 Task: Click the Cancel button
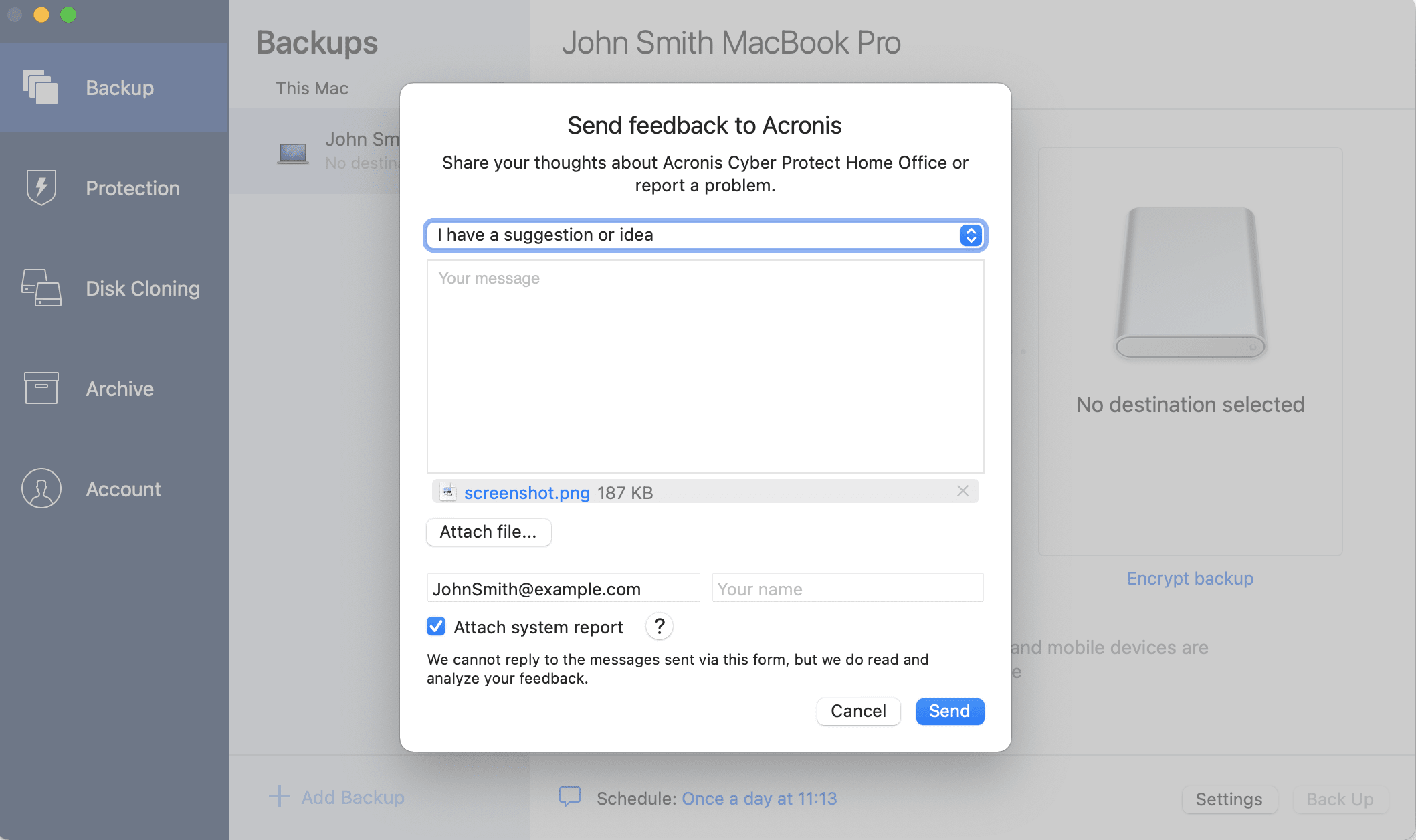858,711
